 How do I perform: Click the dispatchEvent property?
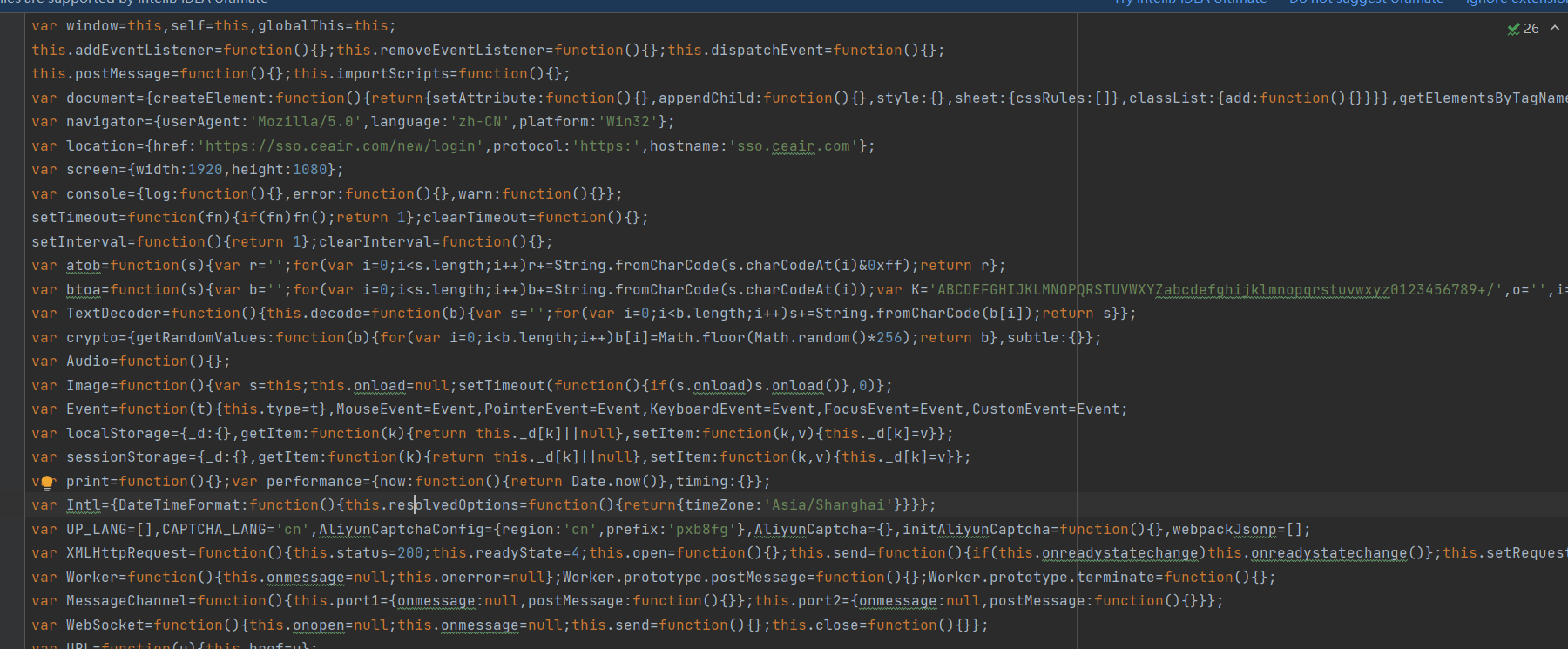(x=767, y=51)
